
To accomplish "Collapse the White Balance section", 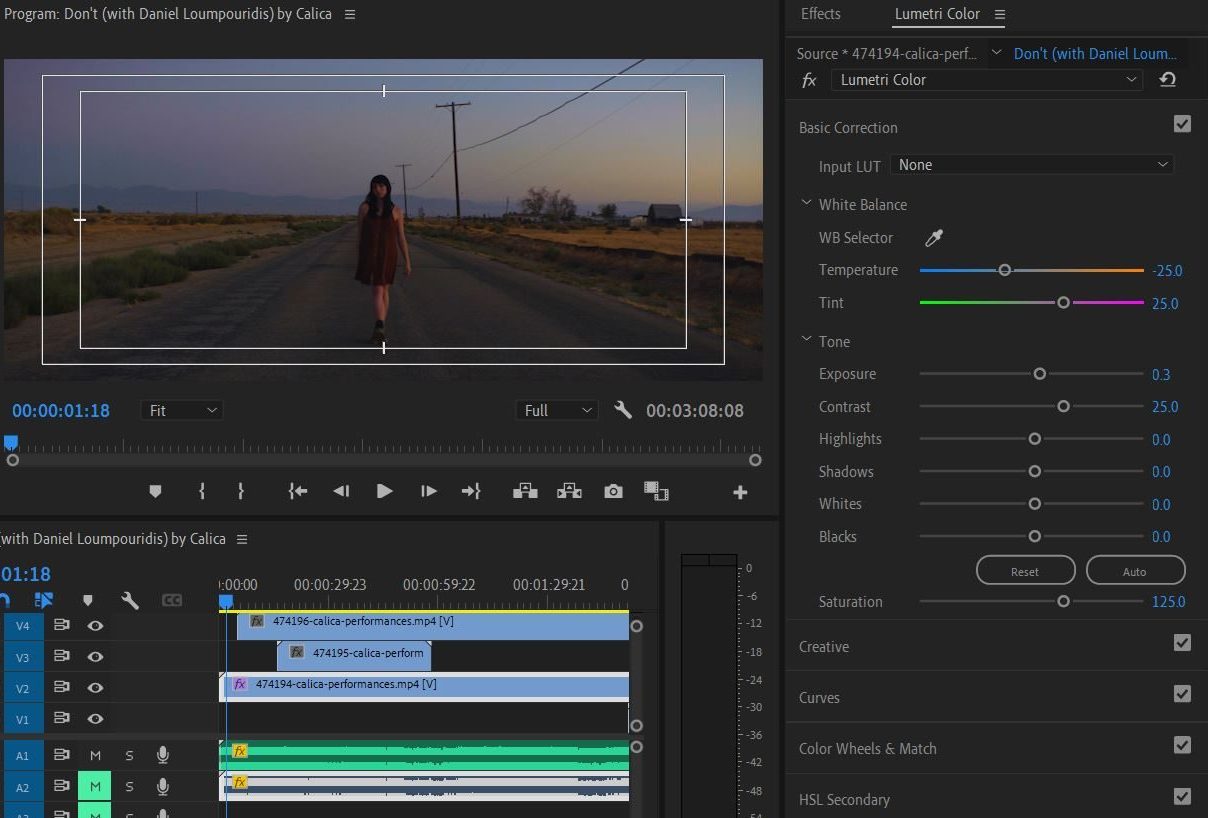I will pyautogui.click(x=806, y=203).
